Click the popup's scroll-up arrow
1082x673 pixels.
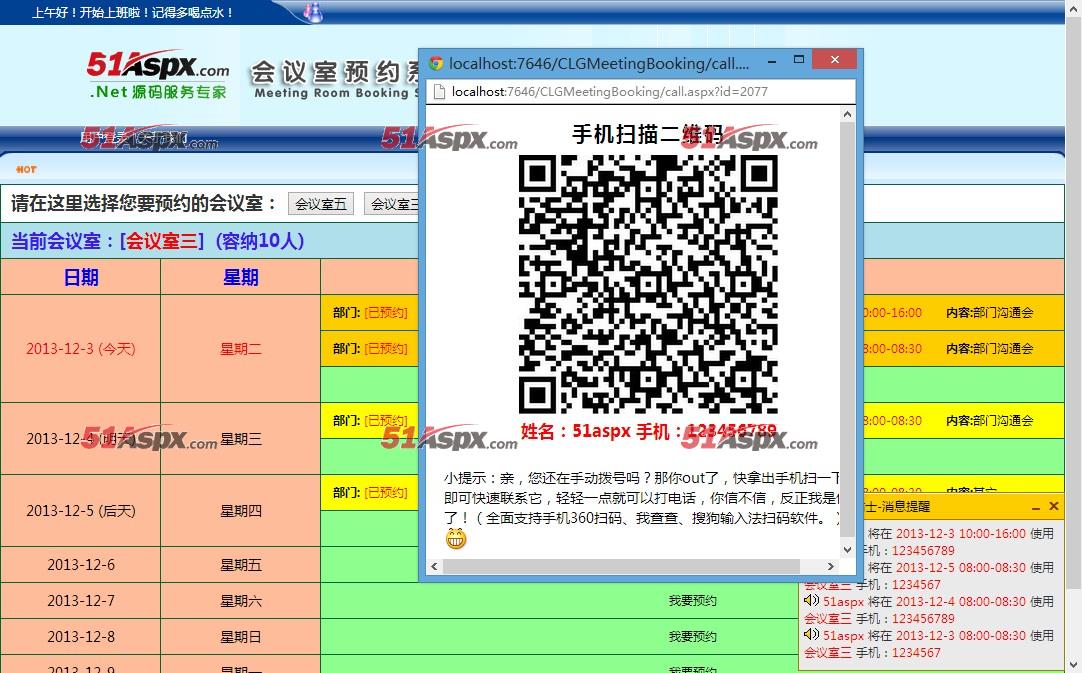tap(847, 114)
